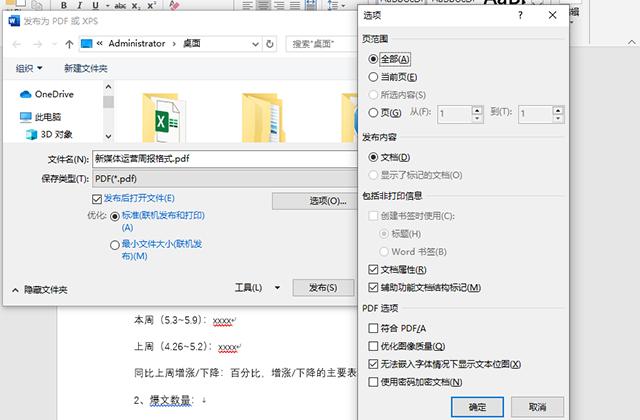Align text left in Word ribbon
The image size is (640, 420).
pos(248,5)
